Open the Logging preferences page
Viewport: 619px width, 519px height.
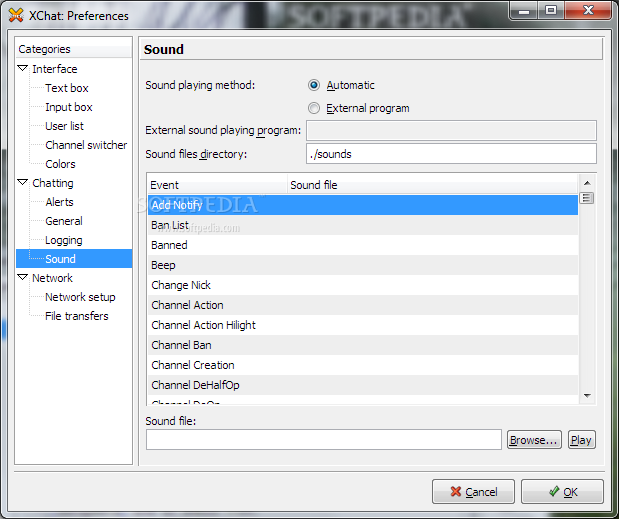click(x=64, y=240)
